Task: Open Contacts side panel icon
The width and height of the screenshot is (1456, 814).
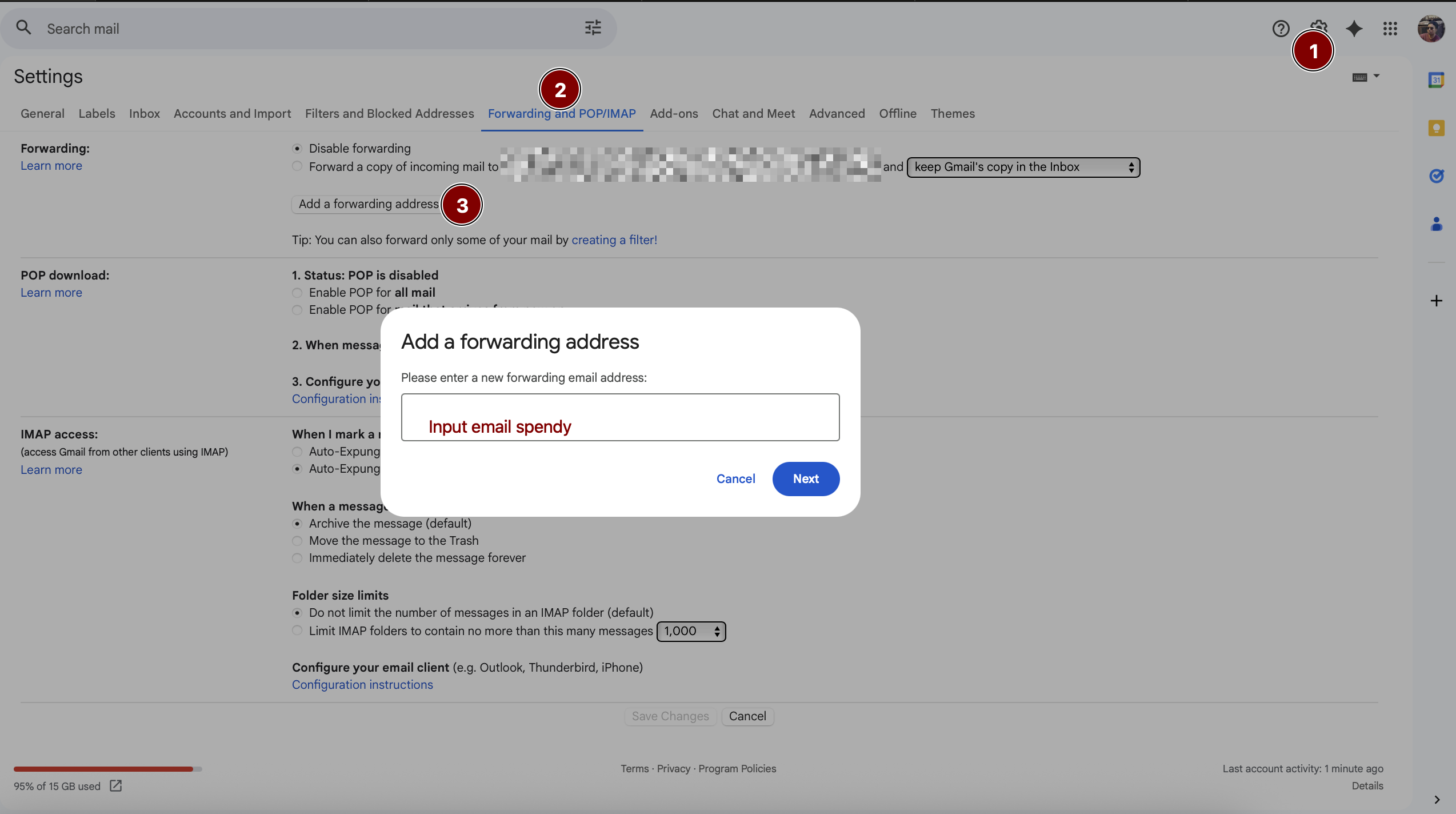Action: (x=1436, y=224)
